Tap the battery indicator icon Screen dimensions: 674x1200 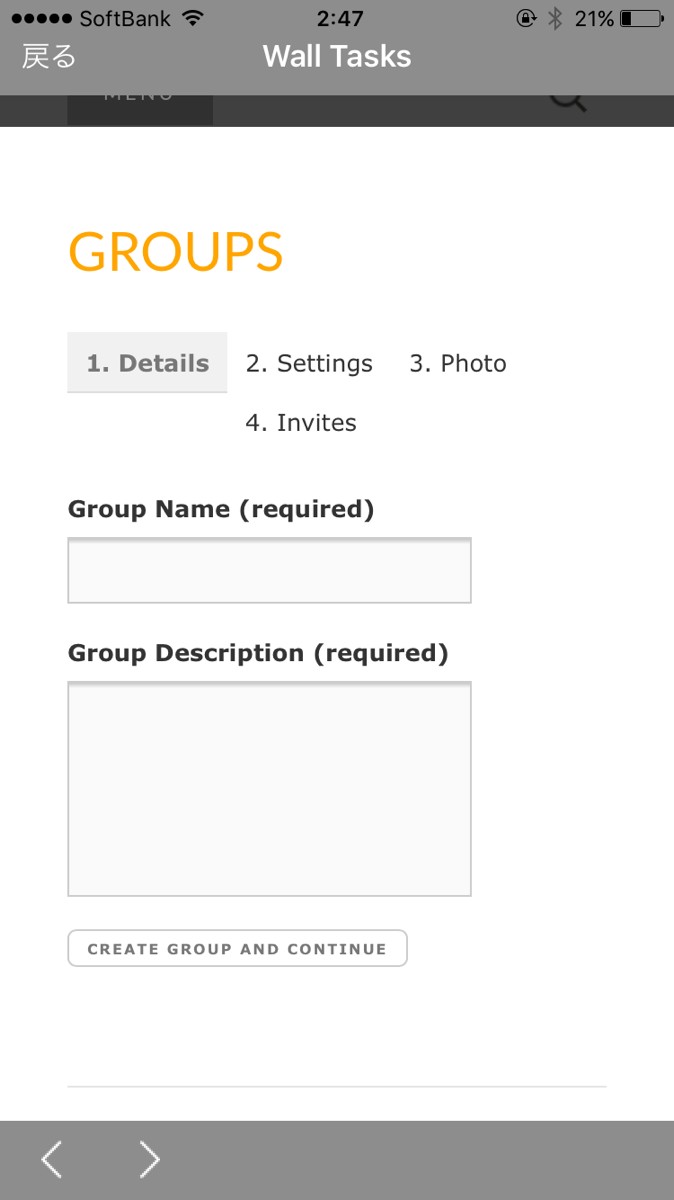point(641,18)
